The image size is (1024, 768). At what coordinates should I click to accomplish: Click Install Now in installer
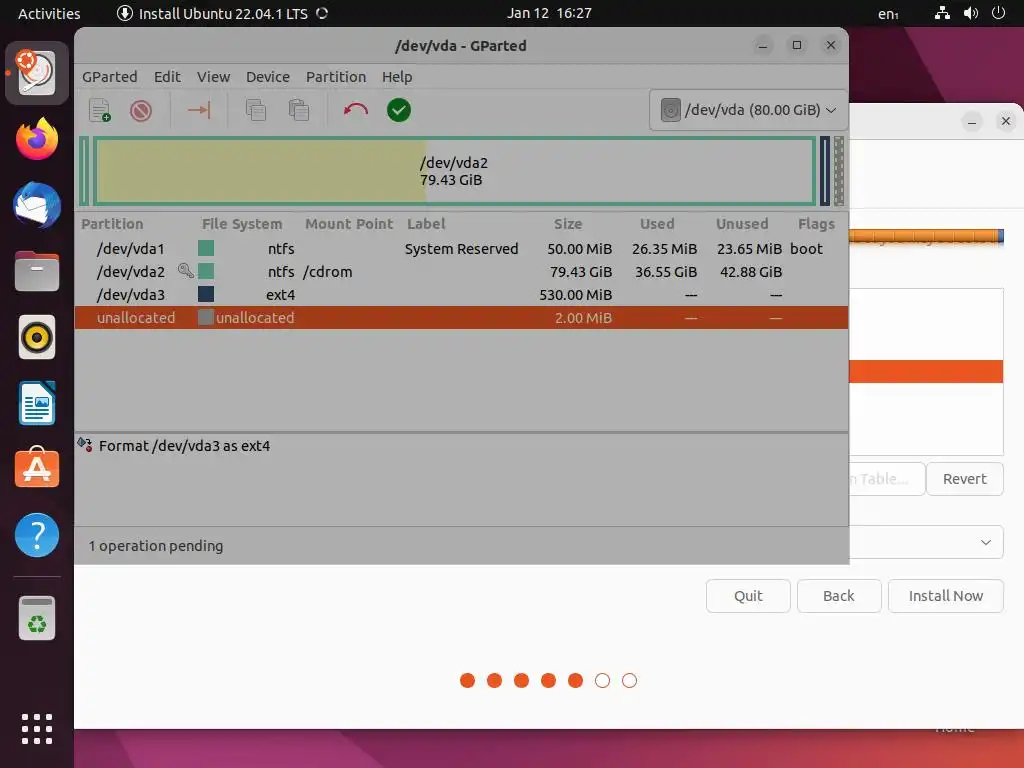point(946,596)
